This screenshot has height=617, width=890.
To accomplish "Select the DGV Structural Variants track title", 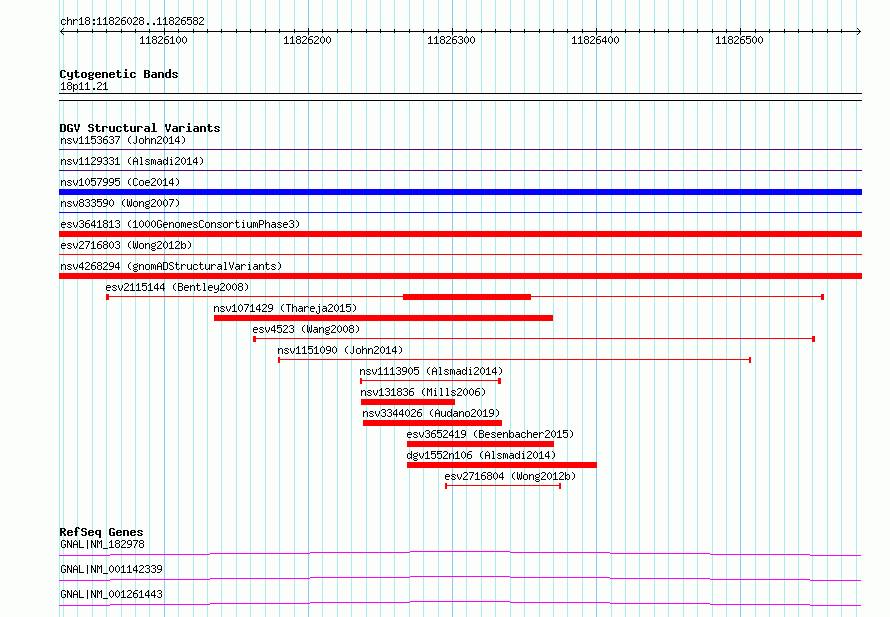I will coord(140,128).
